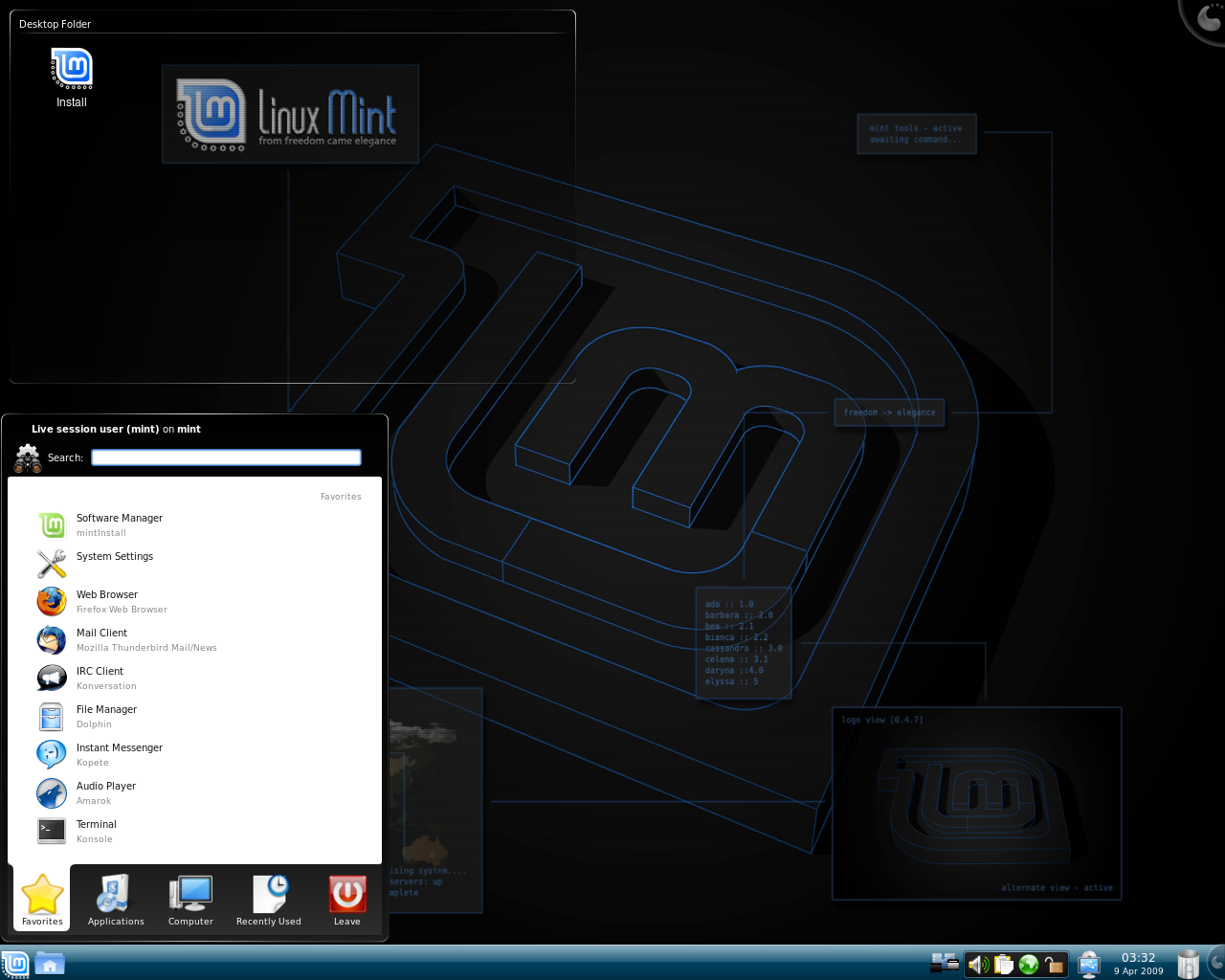Click the 'System Settings' label
The height and width of the screenshot is (980, 1225).
tap(115, 556)
